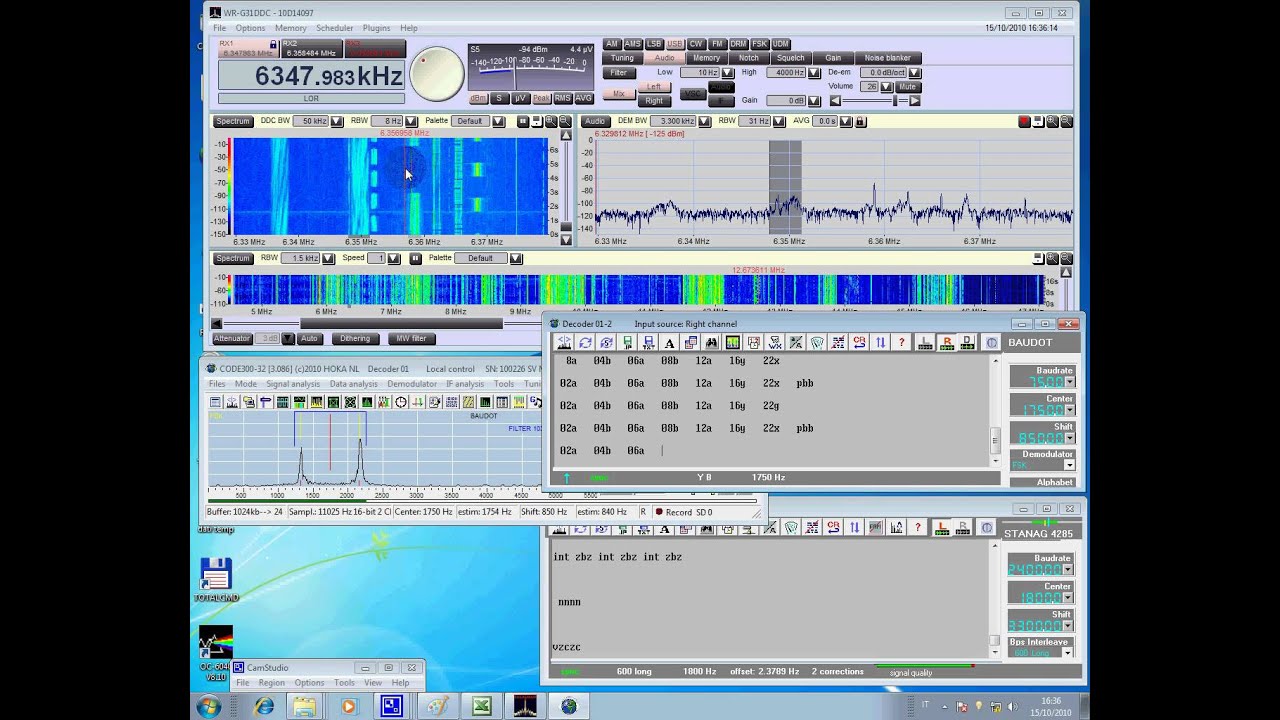This screenshot has width=1280, height=720.
Task: Click the 'D' icon in decoder toolbar
Action: pos(967,342)
